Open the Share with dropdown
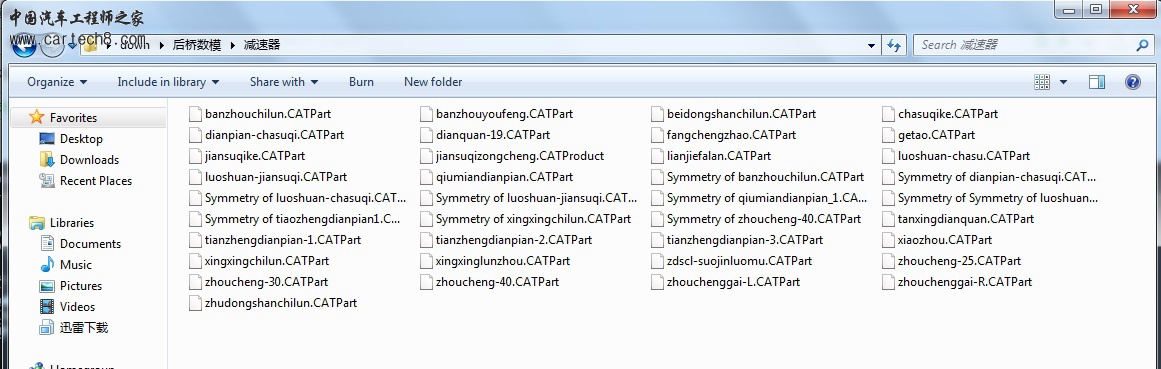Image resolution: width=1161 pixels, height=369 pixels. tap(284, 82)
